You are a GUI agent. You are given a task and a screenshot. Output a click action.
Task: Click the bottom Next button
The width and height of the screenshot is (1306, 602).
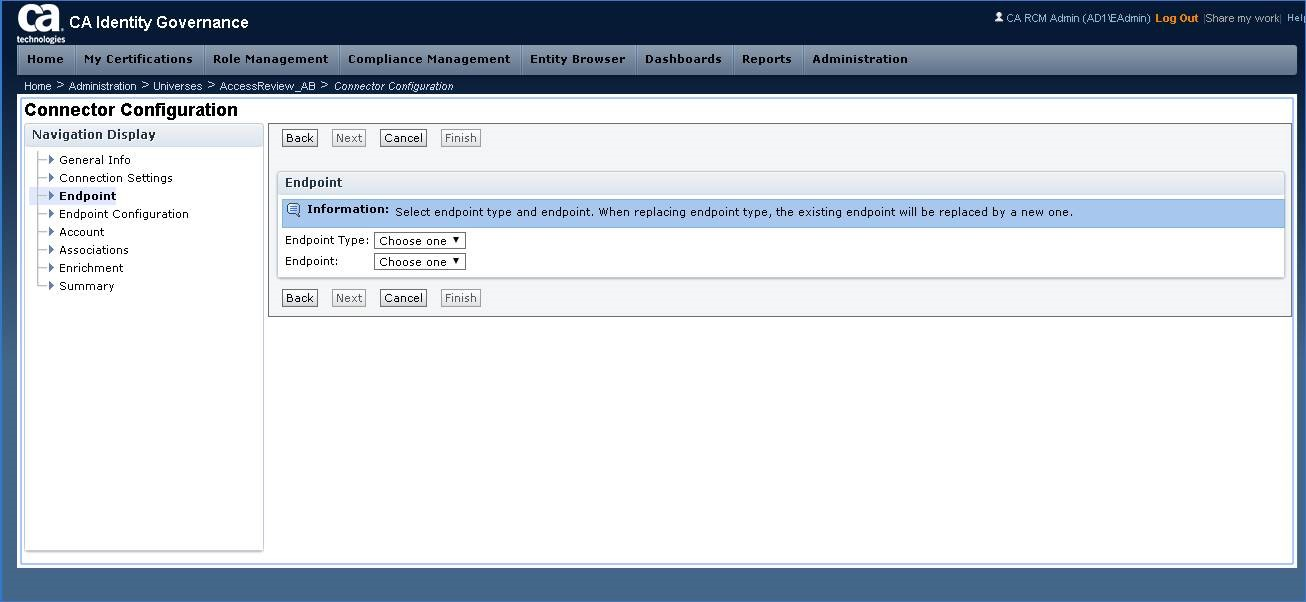(x=349, y=298)
